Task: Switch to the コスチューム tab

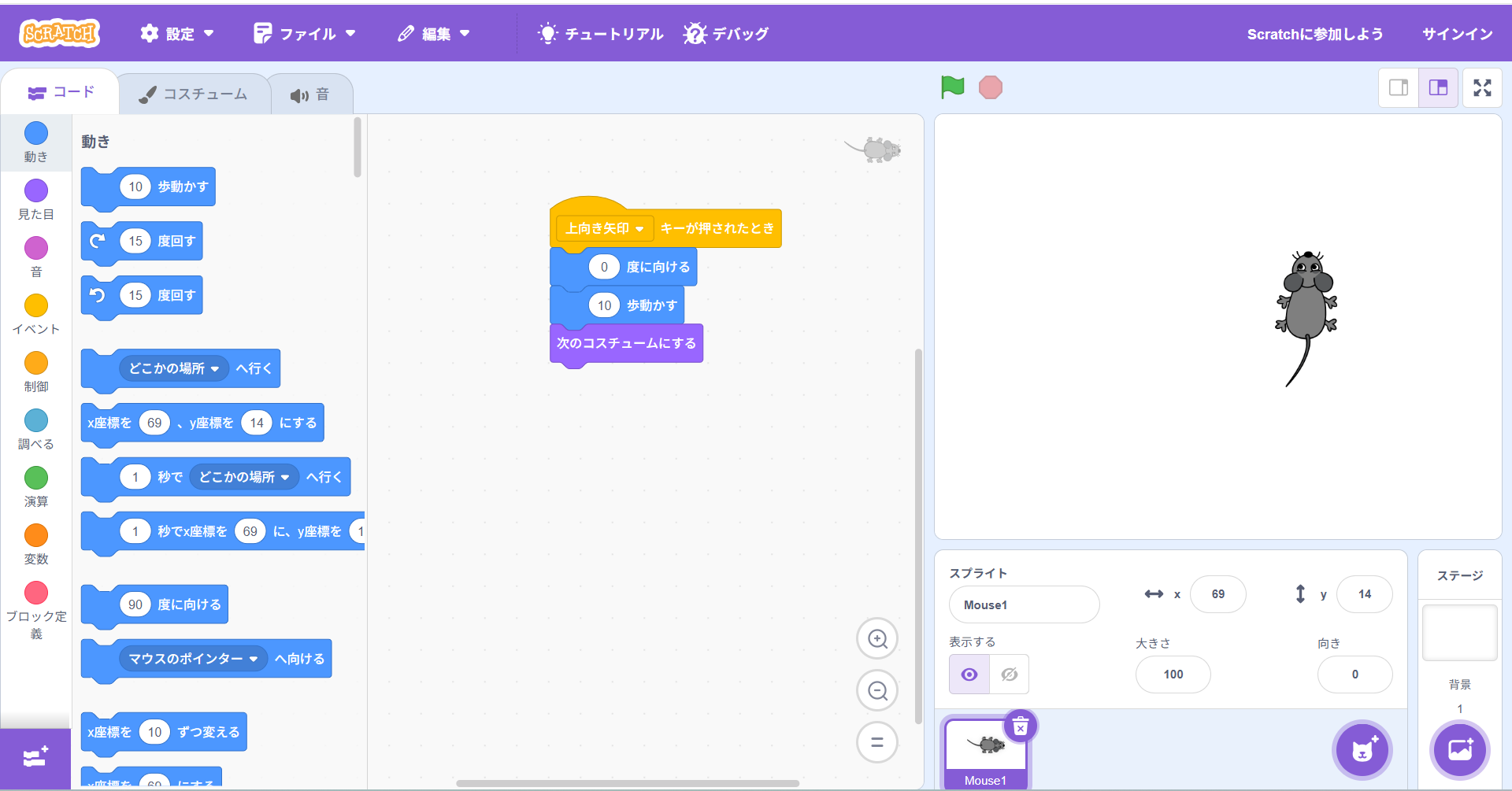Action: [194, 94]
